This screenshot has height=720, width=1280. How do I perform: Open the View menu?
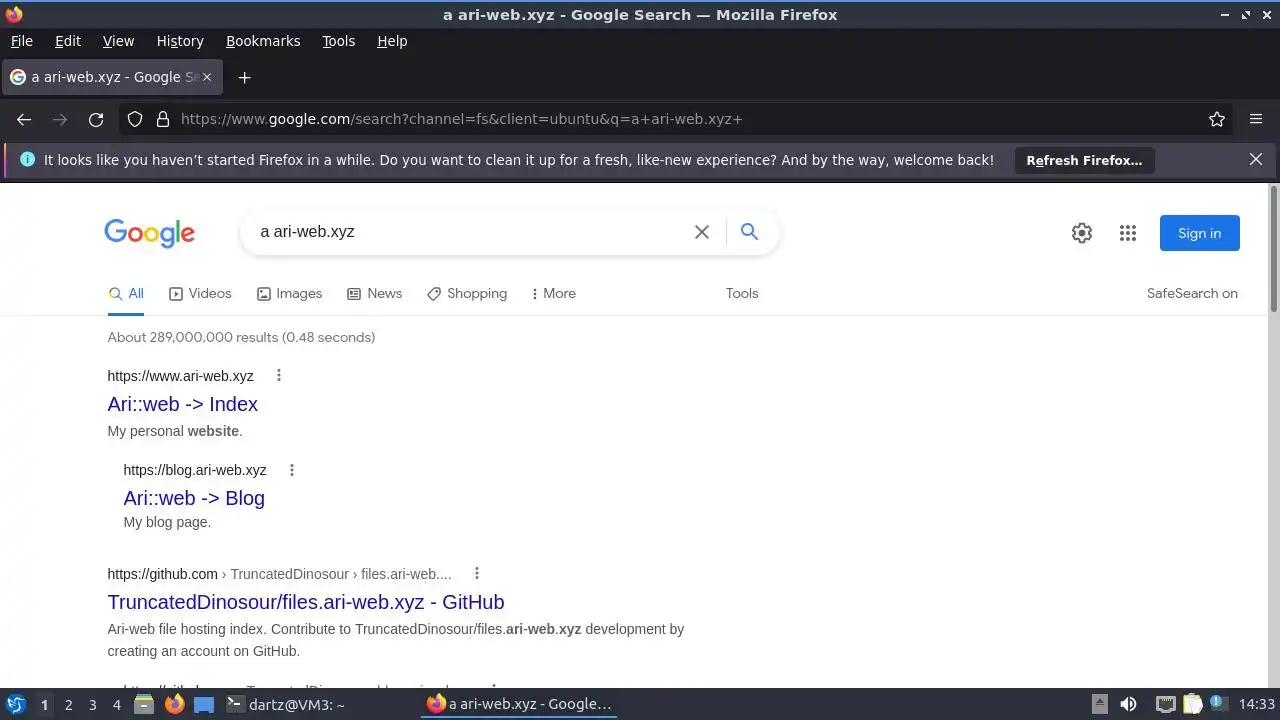pos(118,41)
